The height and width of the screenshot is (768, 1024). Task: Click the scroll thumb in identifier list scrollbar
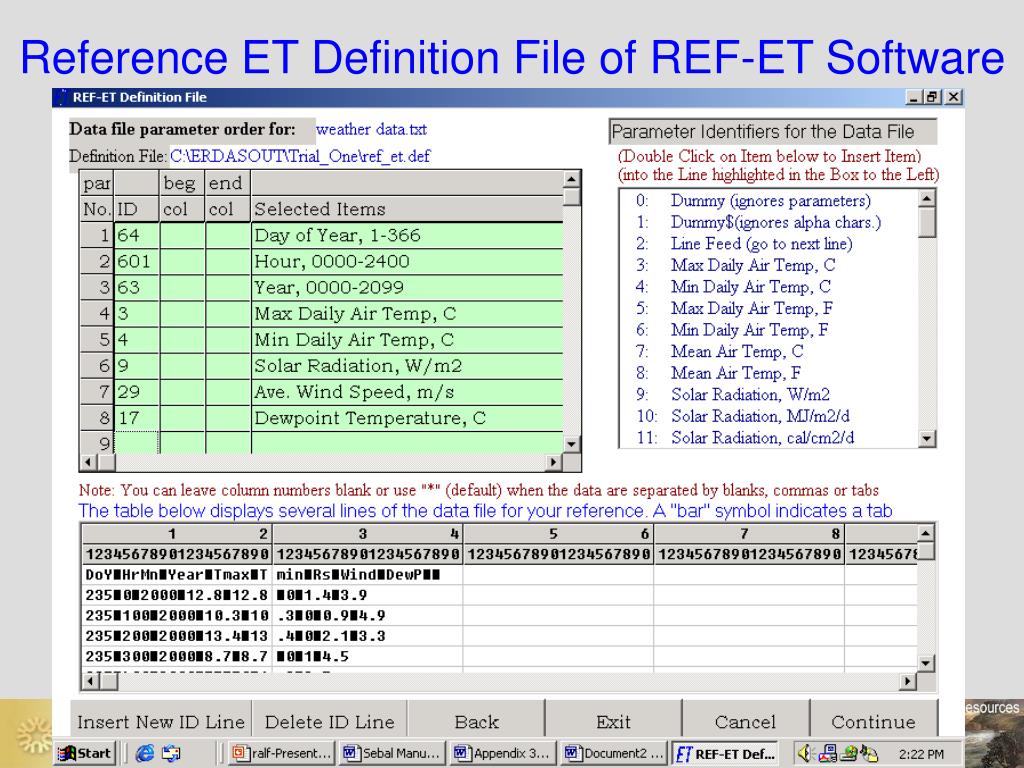(x=927, y=222)
